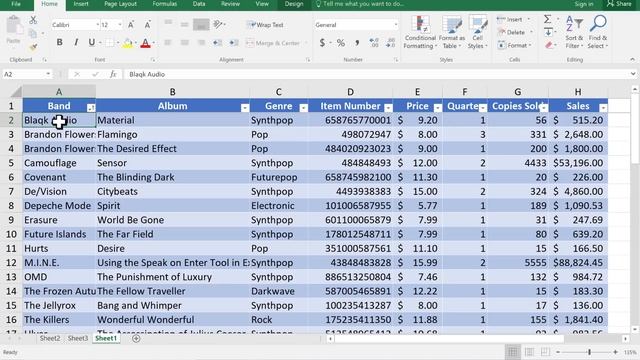640x360 pixels.
Task: Click the Delete cells button
Action: click(x=515, y=32)
